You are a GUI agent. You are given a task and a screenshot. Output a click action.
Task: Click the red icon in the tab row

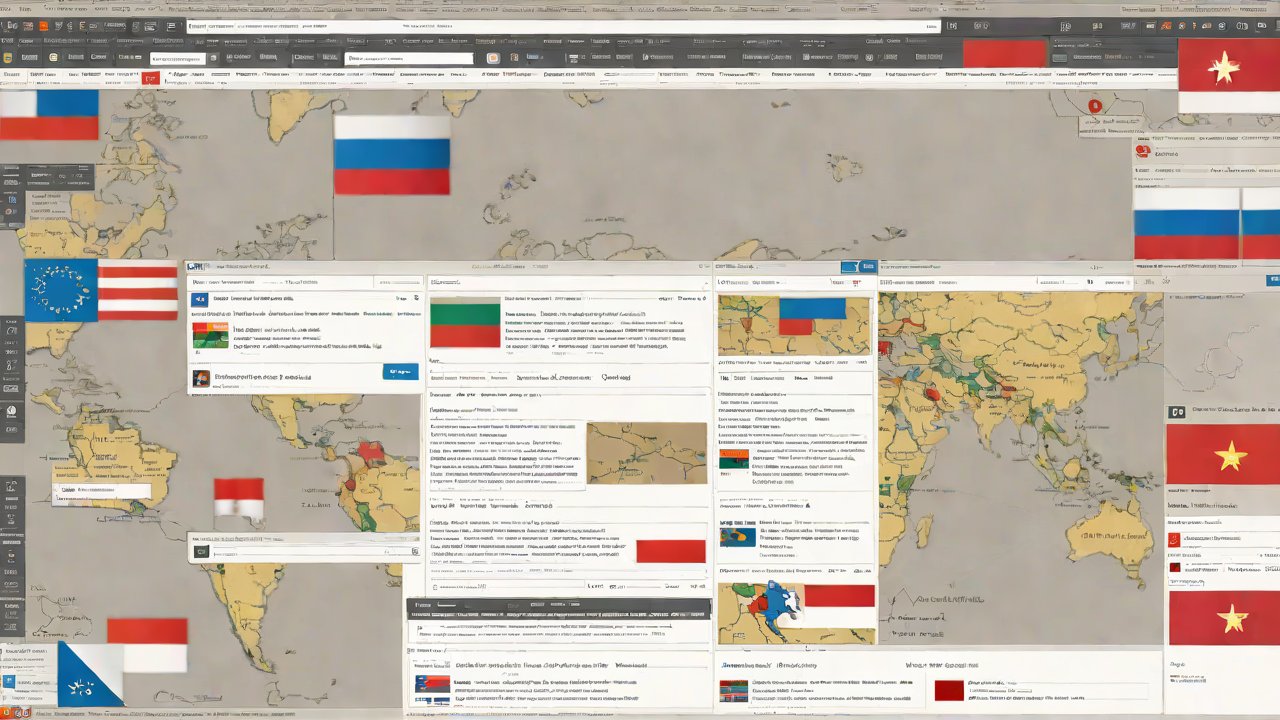pos(151,77)
